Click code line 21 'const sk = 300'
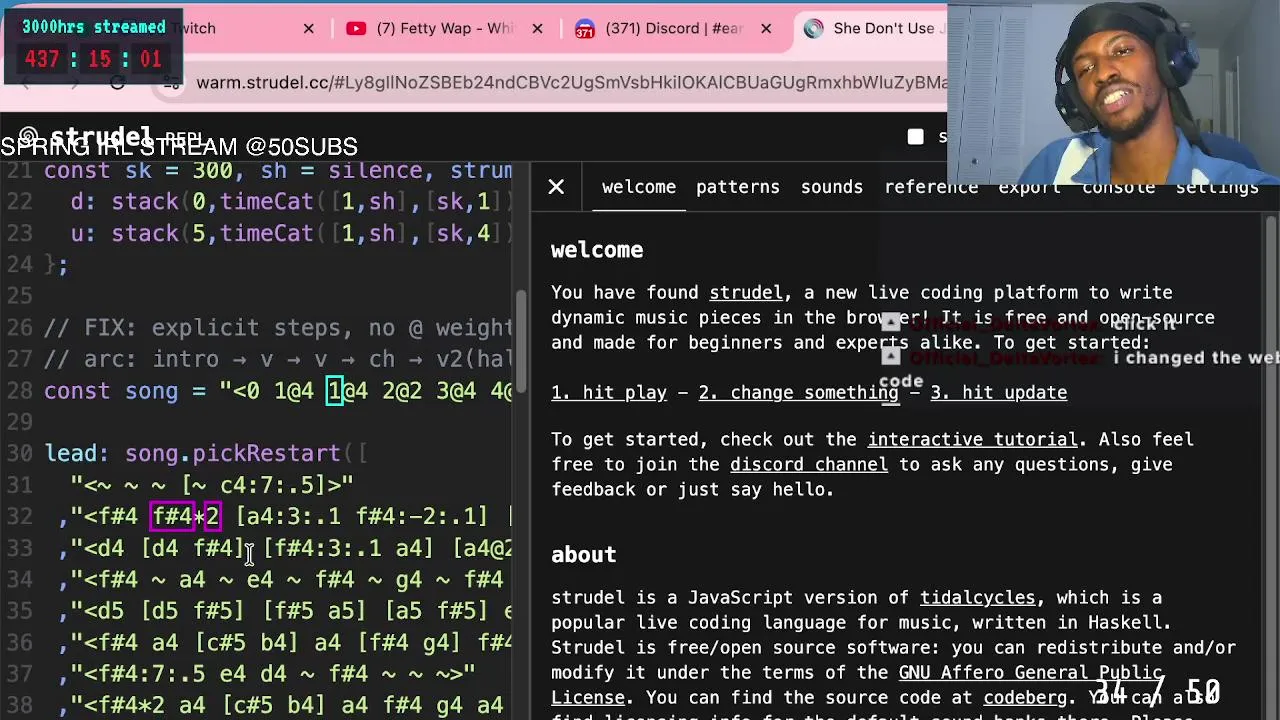 pos(278,171)
